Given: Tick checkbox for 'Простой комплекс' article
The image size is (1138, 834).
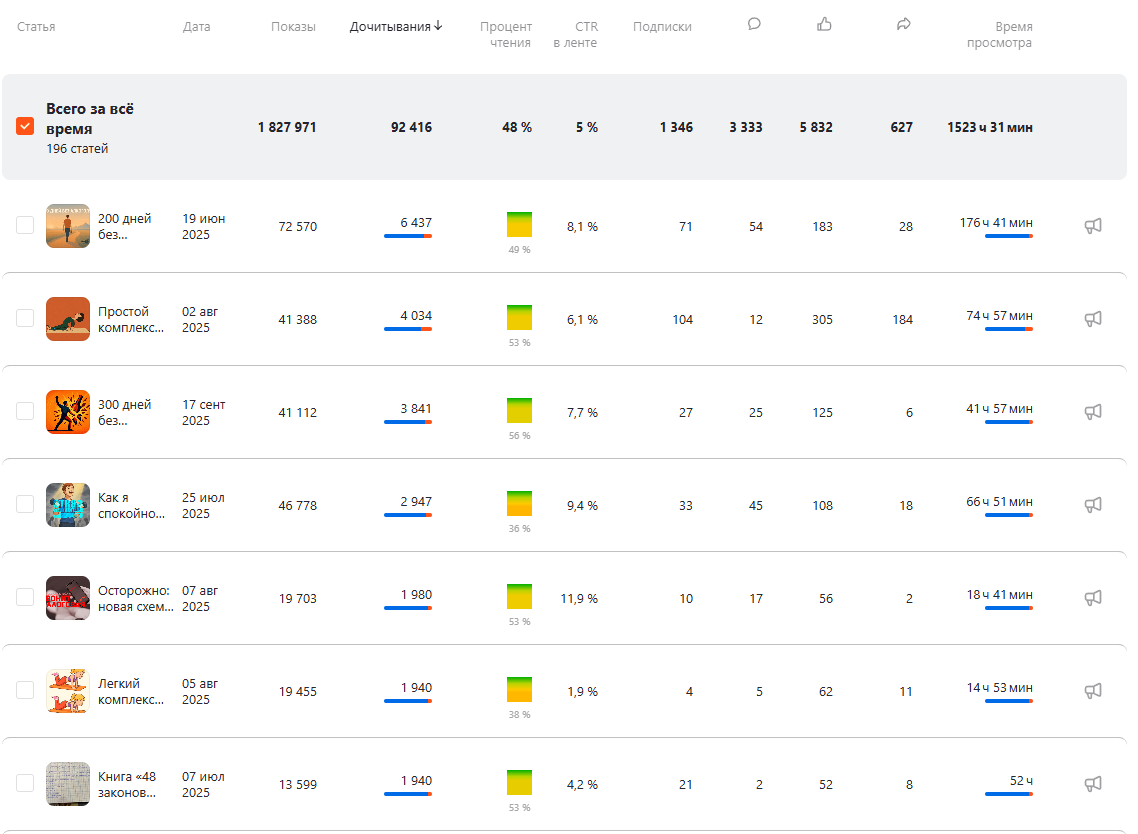Looking at the screenshot, I should (x=25, y=319).
